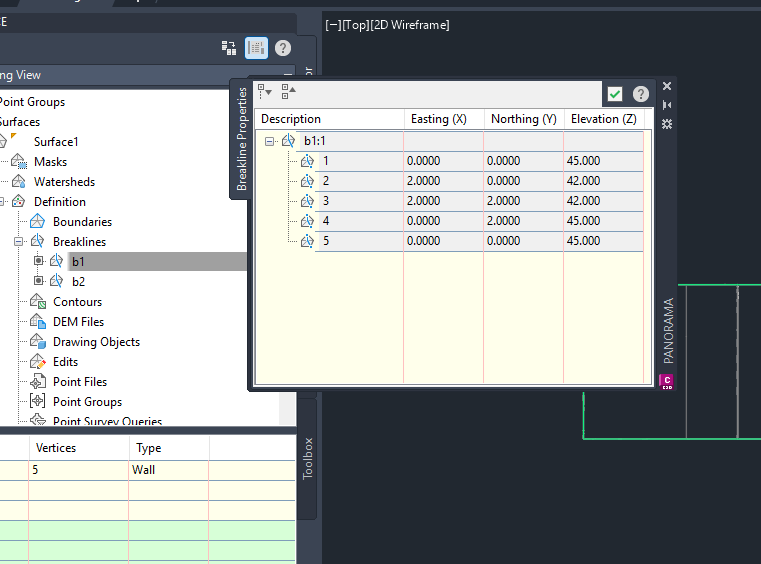The image size is (761, 564).
Task: Select the Point Survey Queries tree item
Action: click(107, 421)
